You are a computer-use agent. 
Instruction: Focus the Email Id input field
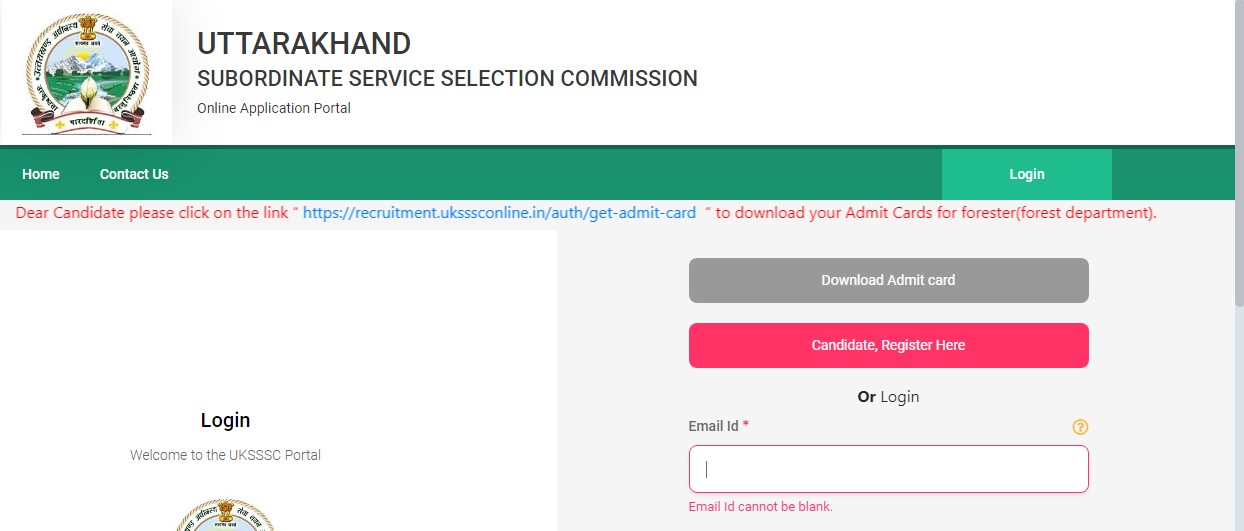coord(888,469)
